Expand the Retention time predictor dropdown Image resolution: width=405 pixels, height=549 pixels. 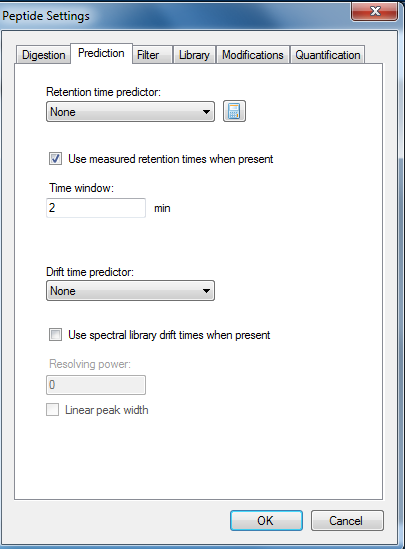click(130, 112)
